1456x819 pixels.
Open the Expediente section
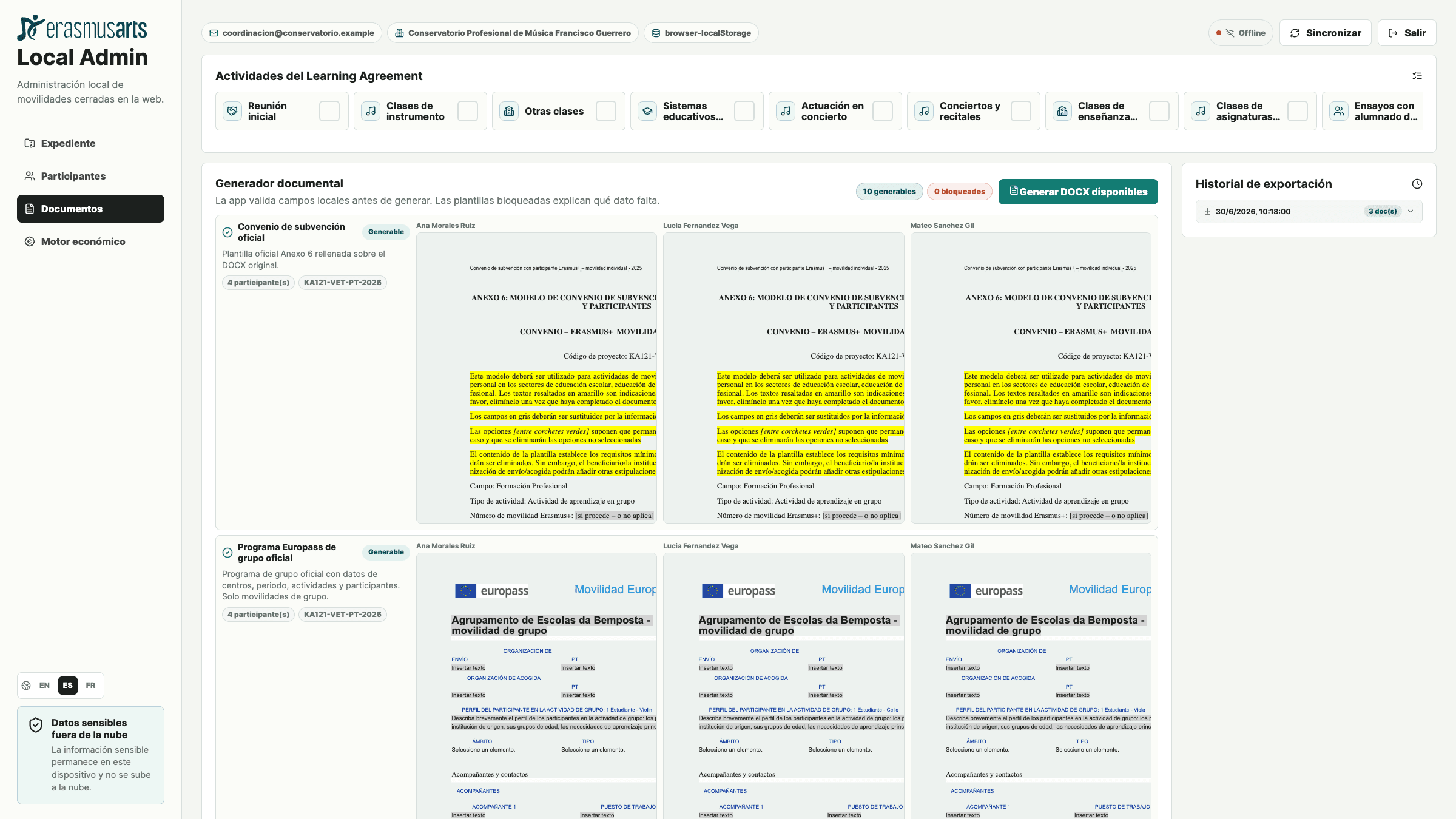tap(90, 143)
